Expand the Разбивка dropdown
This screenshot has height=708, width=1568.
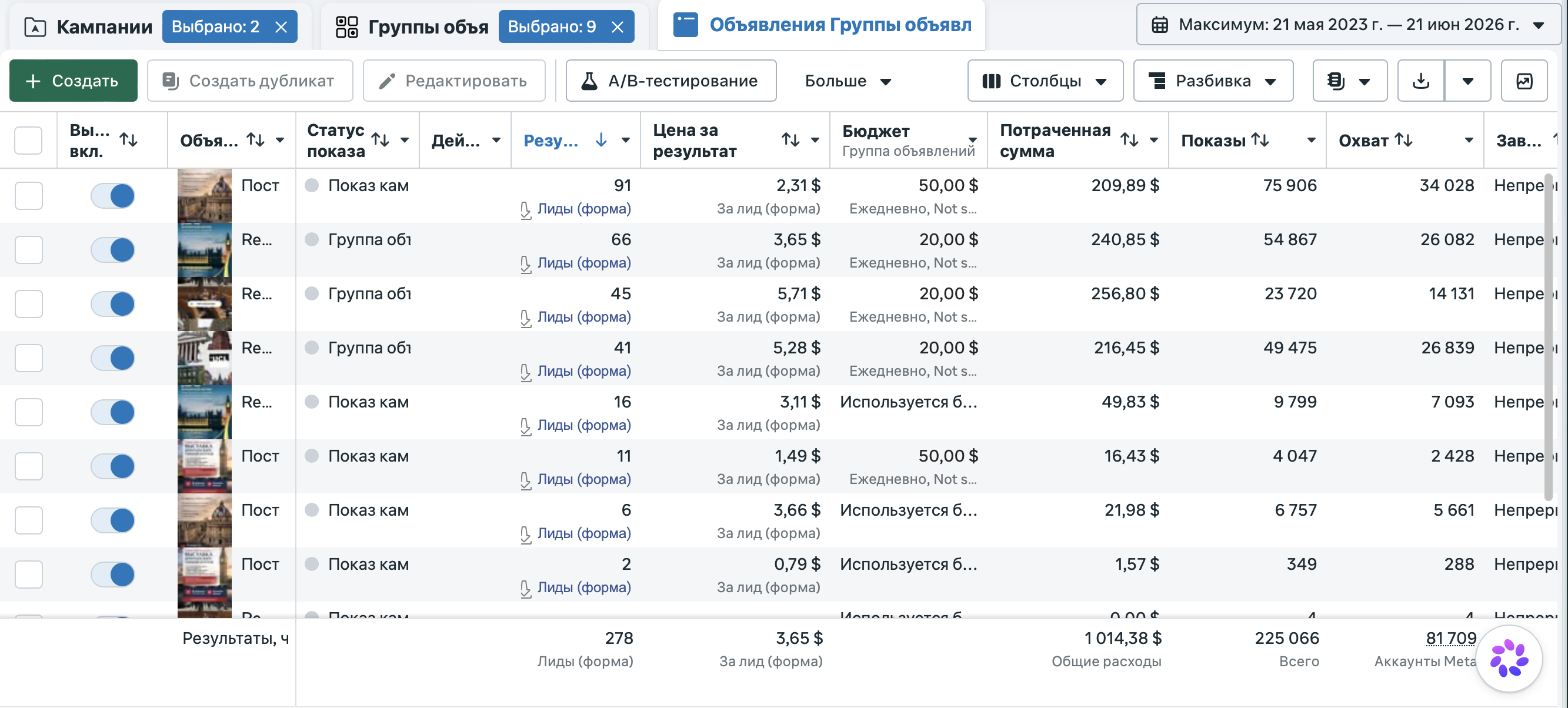1213,81
